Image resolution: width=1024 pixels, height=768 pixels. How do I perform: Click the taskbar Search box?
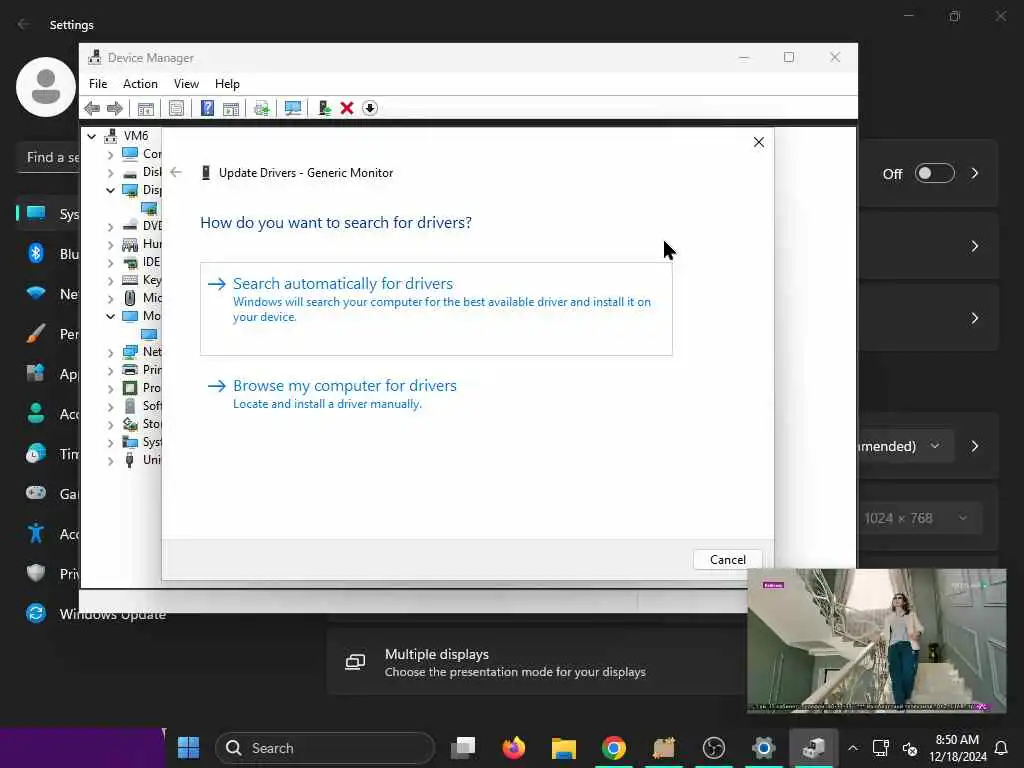point(325,748)
